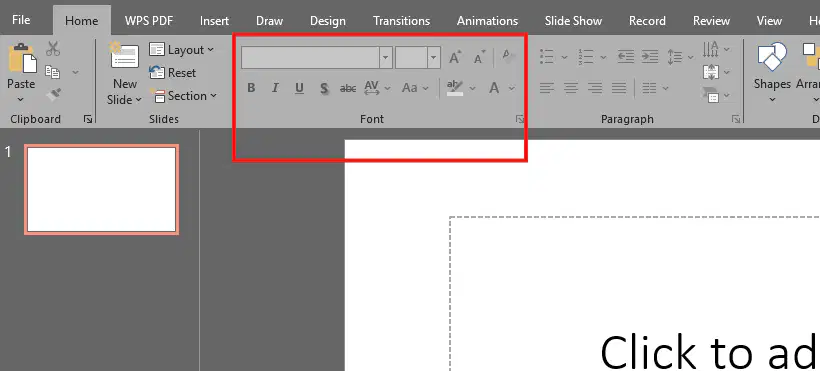Viewport: 820px width, 371px height.
Task: Click the New Slide icon
Action: [x=124, y=55]
